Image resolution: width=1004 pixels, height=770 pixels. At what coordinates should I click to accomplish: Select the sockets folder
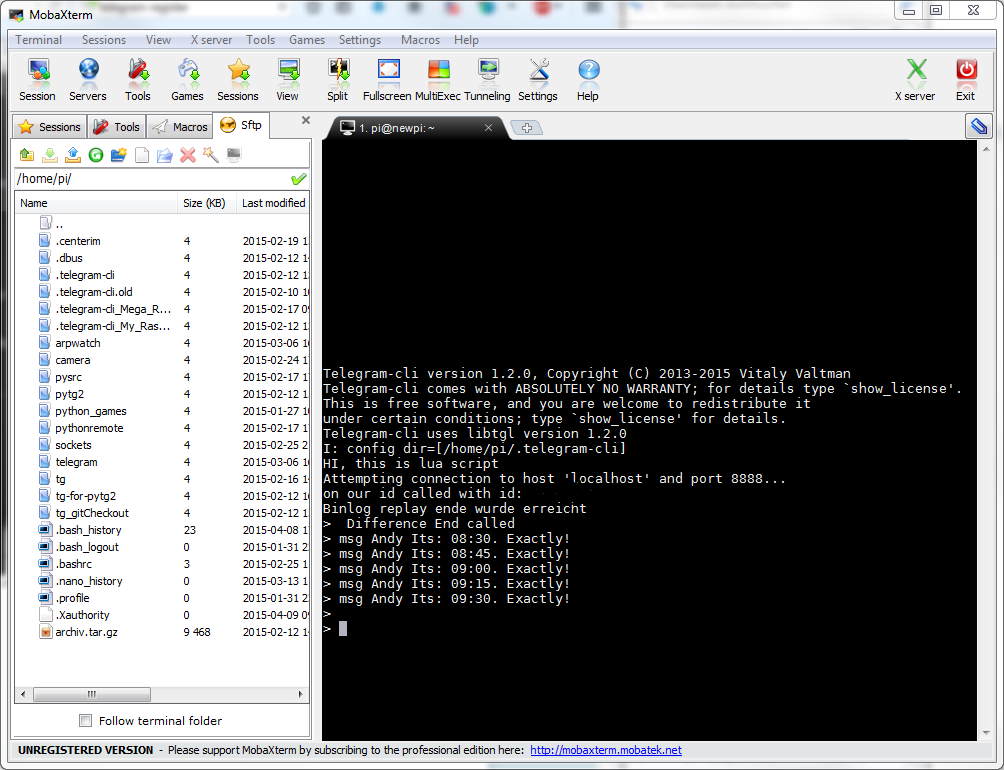(73, 445)
